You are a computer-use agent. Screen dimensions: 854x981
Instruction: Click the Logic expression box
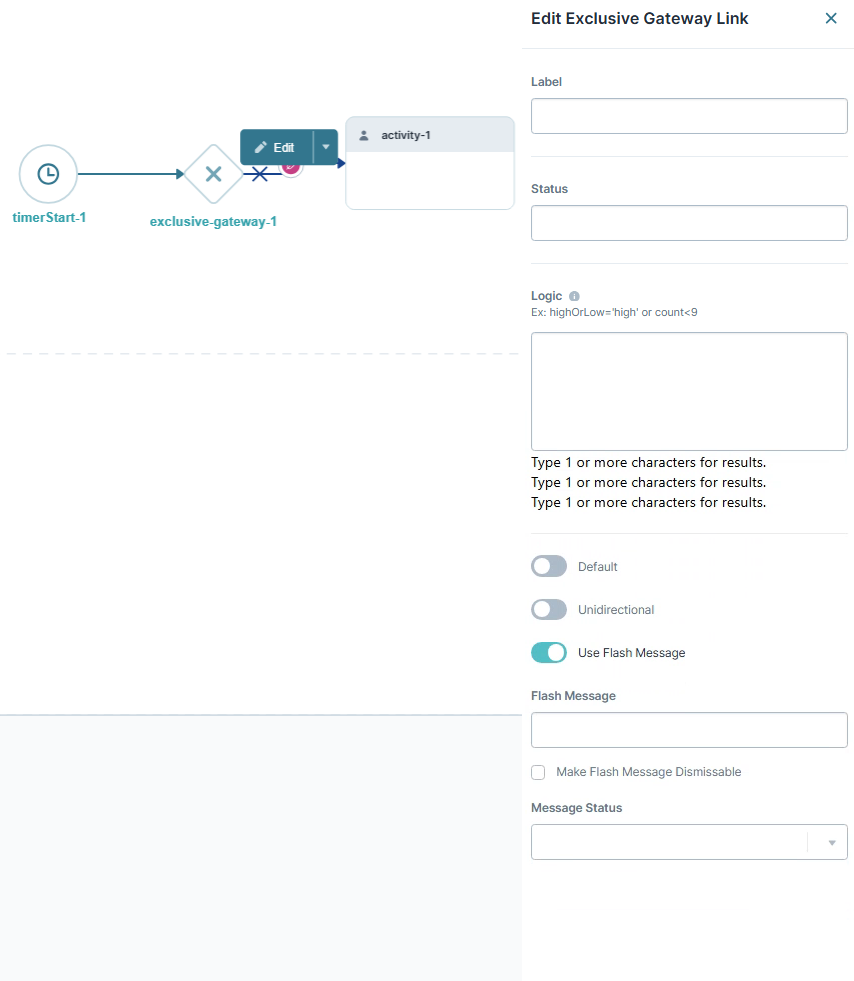(689, 391)
